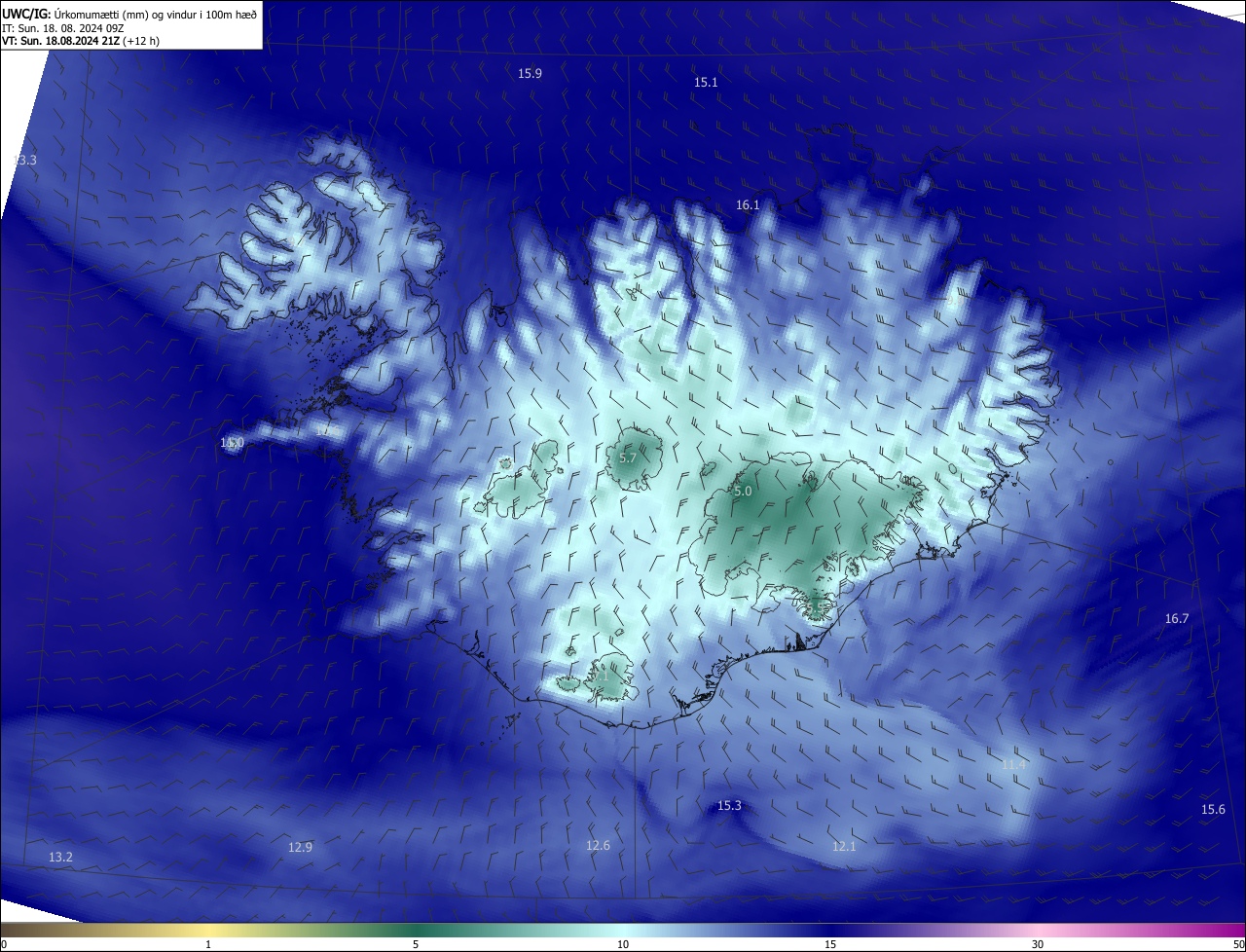Viewport: 1246px width, 952px height.
Task: Click the 12.1 value in the south
Action: 844,847
